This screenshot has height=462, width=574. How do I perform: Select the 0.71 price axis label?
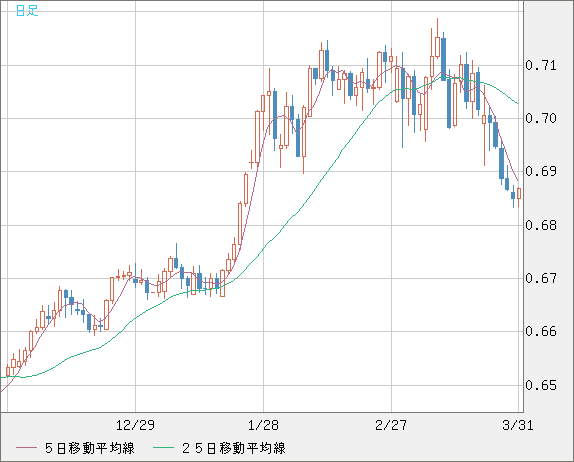(541, 66)
